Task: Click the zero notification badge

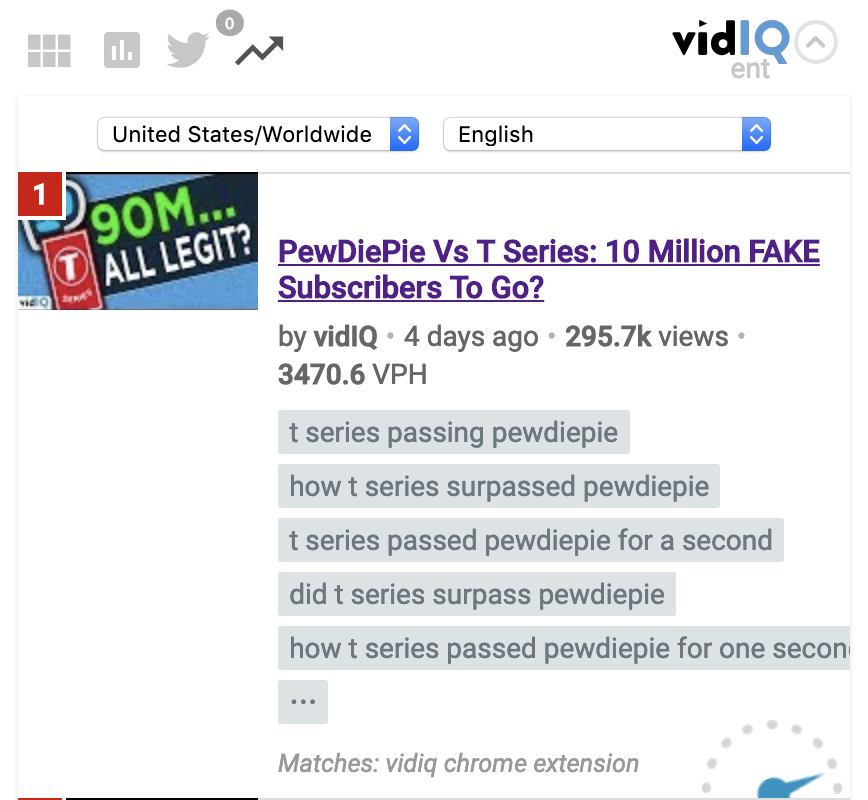Action: (x=230, y=23)
